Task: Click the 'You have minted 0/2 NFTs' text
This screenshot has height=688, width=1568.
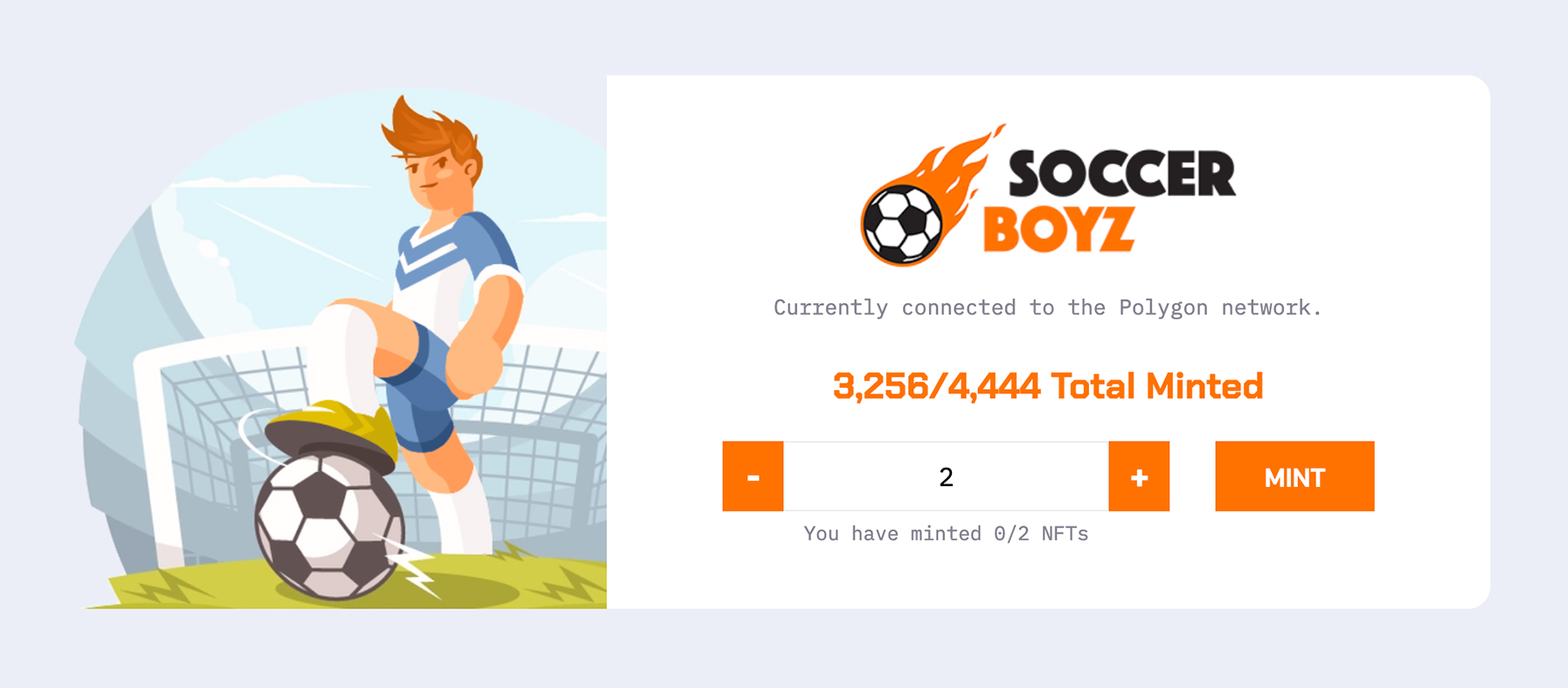Action: click(946, 533)
